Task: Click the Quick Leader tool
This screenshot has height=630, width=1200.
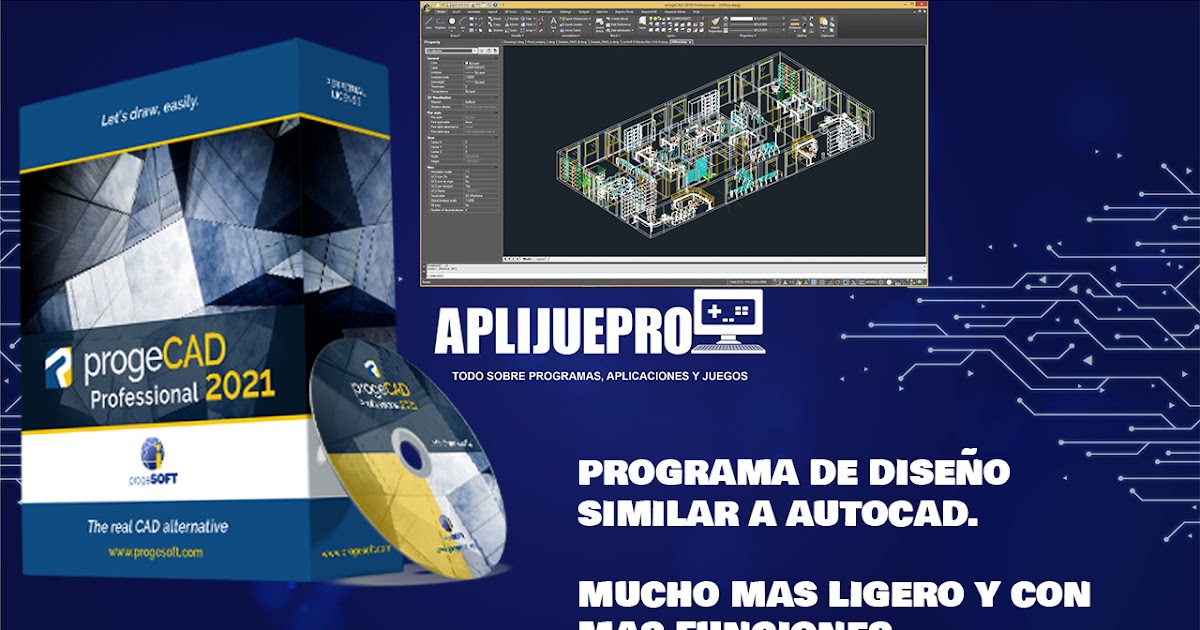Action: pos(573,25)
